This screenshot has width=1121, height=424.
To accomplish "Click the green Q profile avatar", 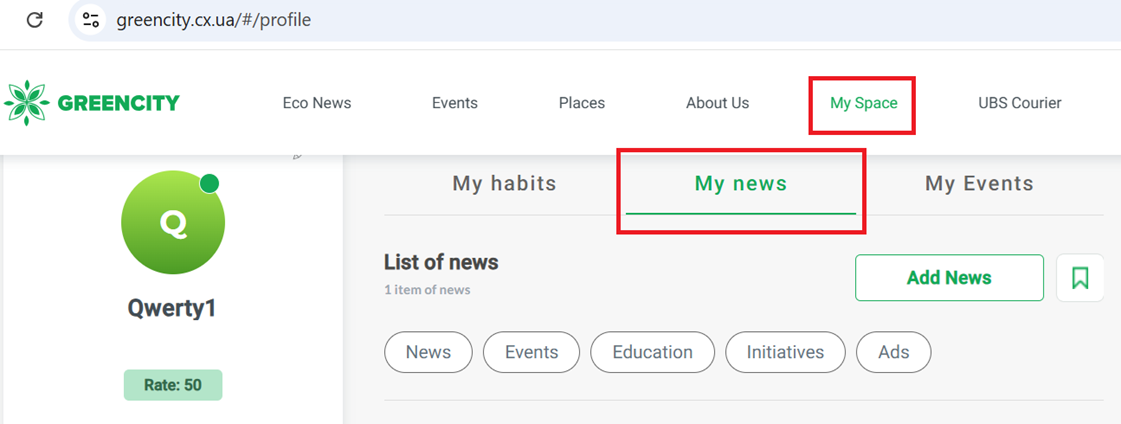I will 173,223.
